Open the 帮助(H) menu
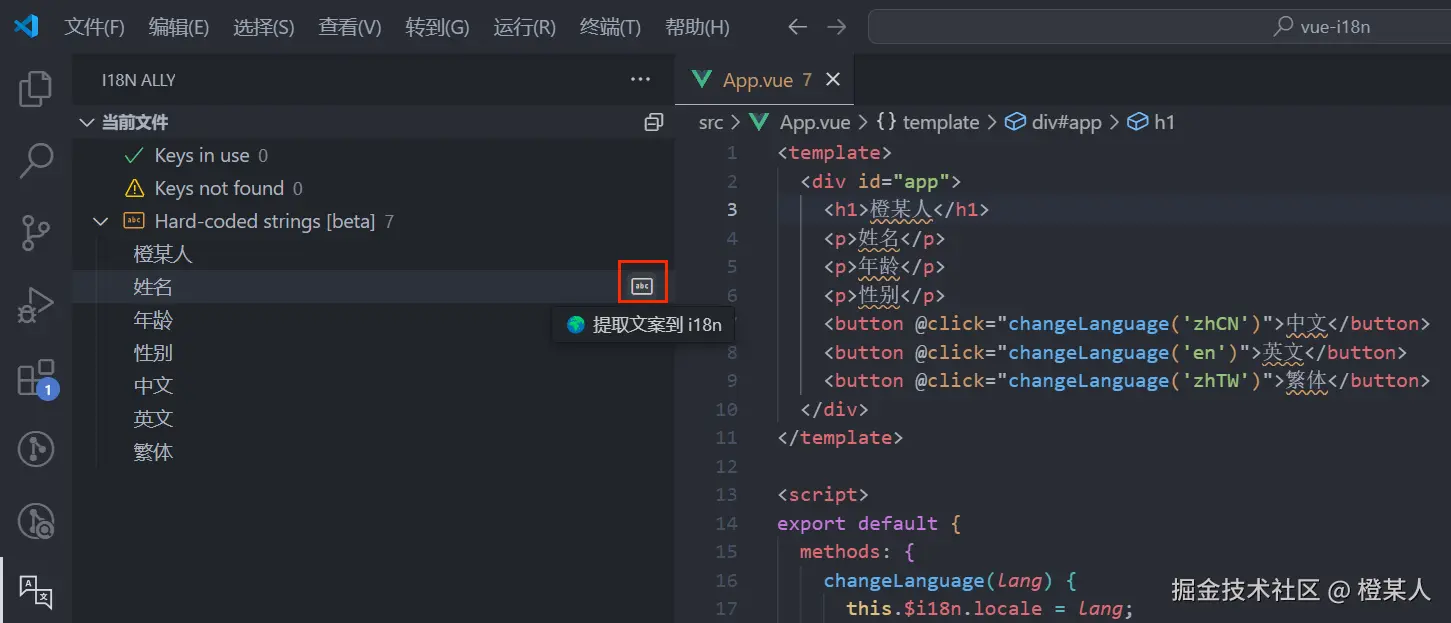Screen dimensions: 1451x623 pos(697,27)
